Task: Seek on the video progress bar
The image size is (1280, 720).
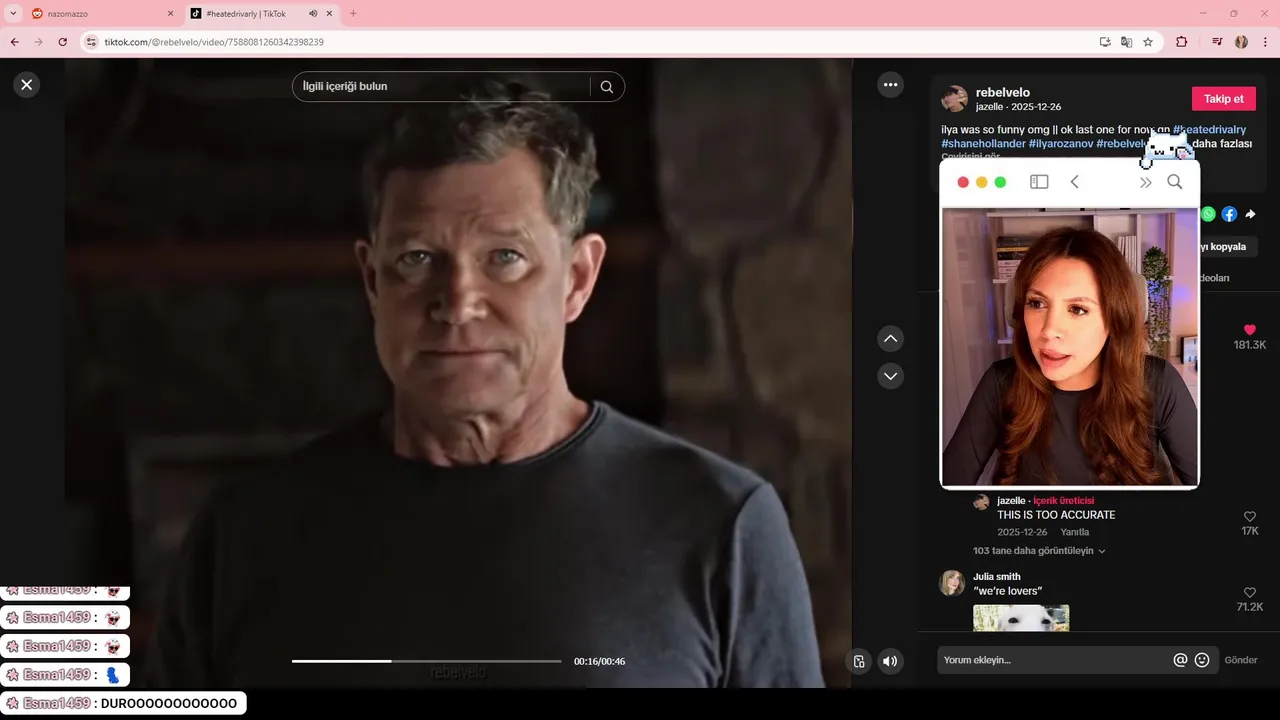Action: (427, 661)
